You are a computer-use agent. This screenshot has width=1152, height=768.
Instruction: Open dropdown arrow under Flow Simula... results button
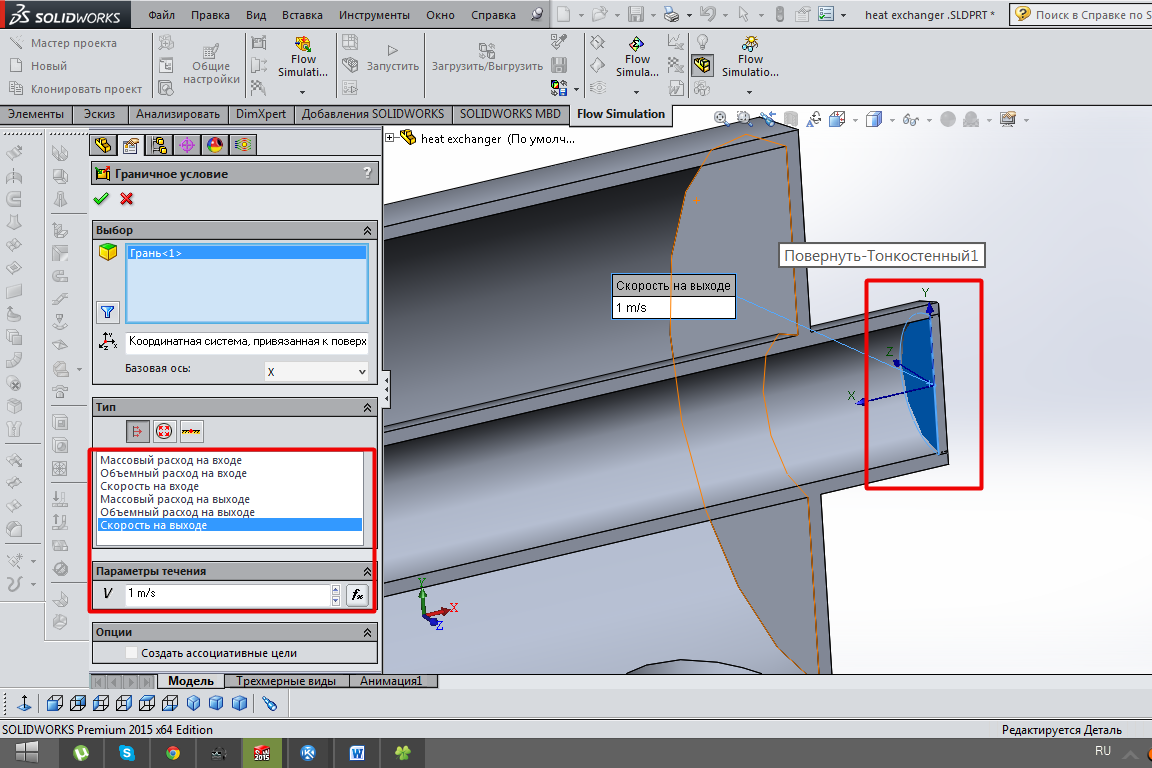636,92
